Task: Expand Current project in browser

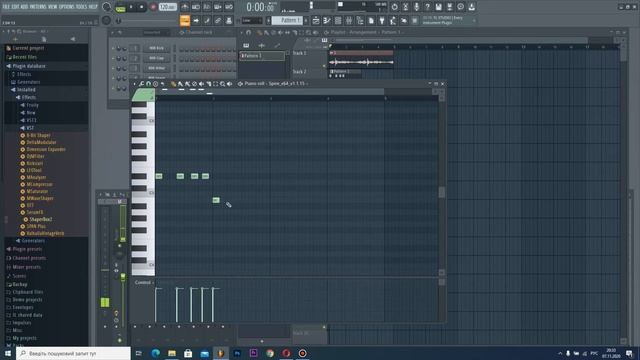Action: [x=28, y=48]
